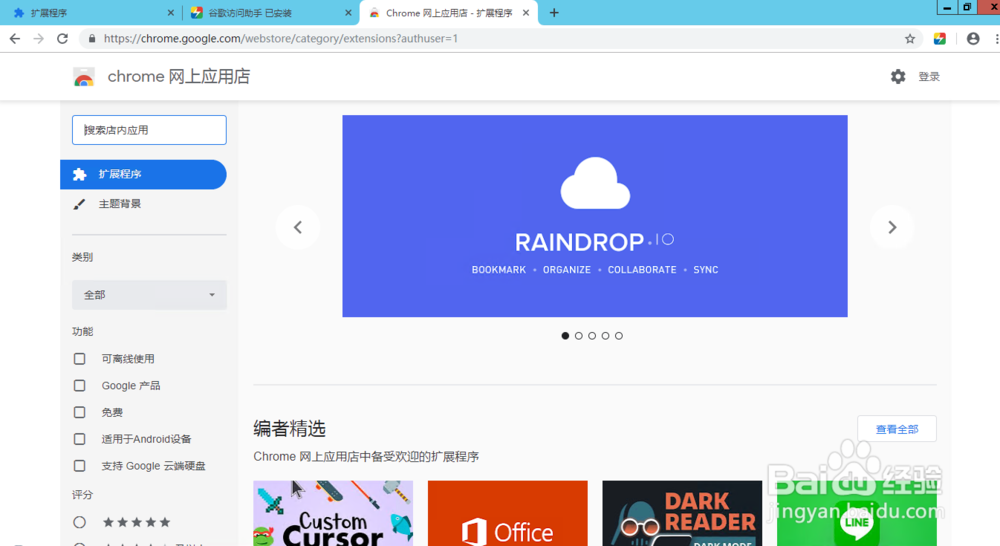
Task: Select the Chrome 网上应用店 tab
Action: coord(449,13)
